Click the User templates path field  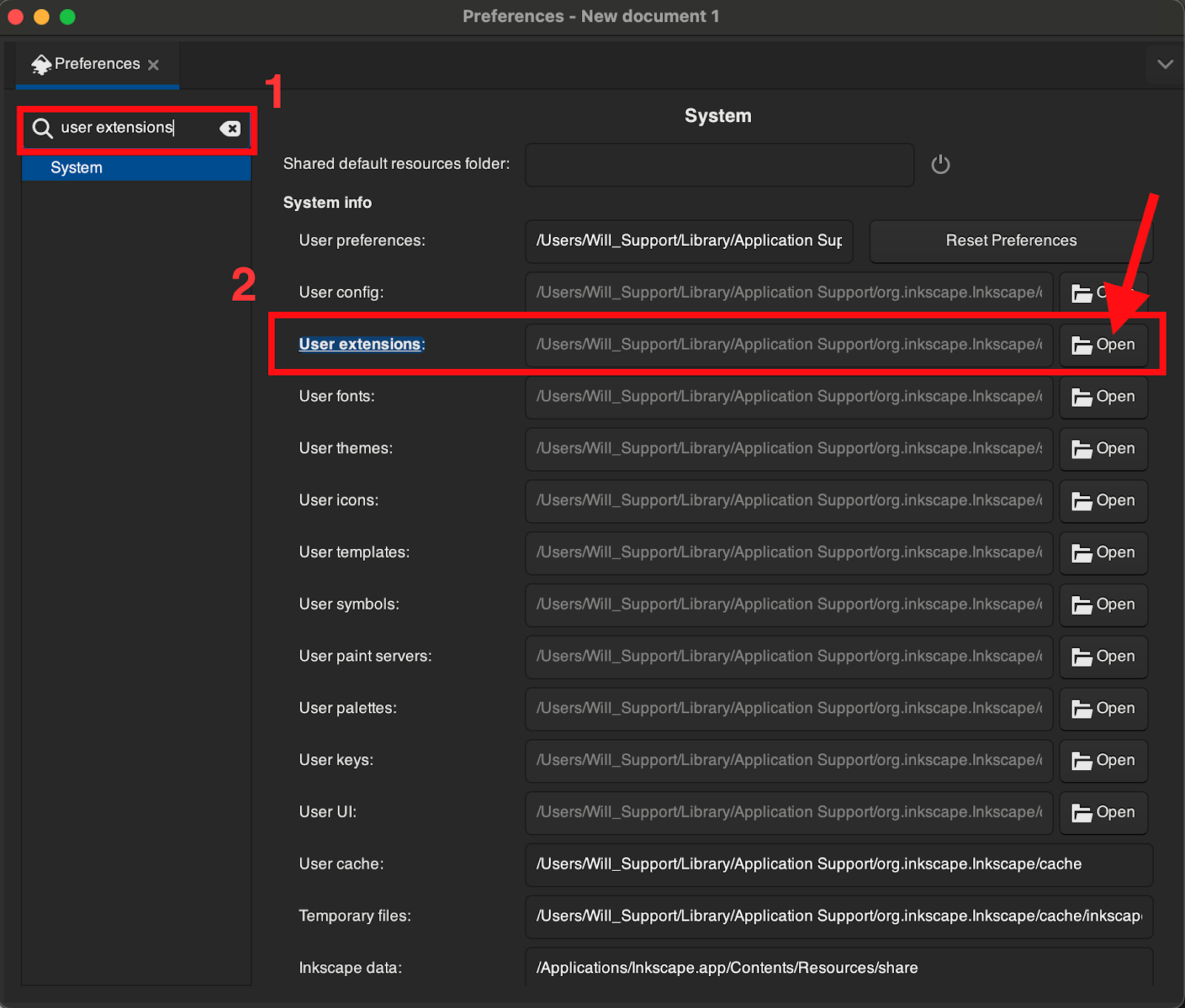pyautogui.click(x=790, y=553)
